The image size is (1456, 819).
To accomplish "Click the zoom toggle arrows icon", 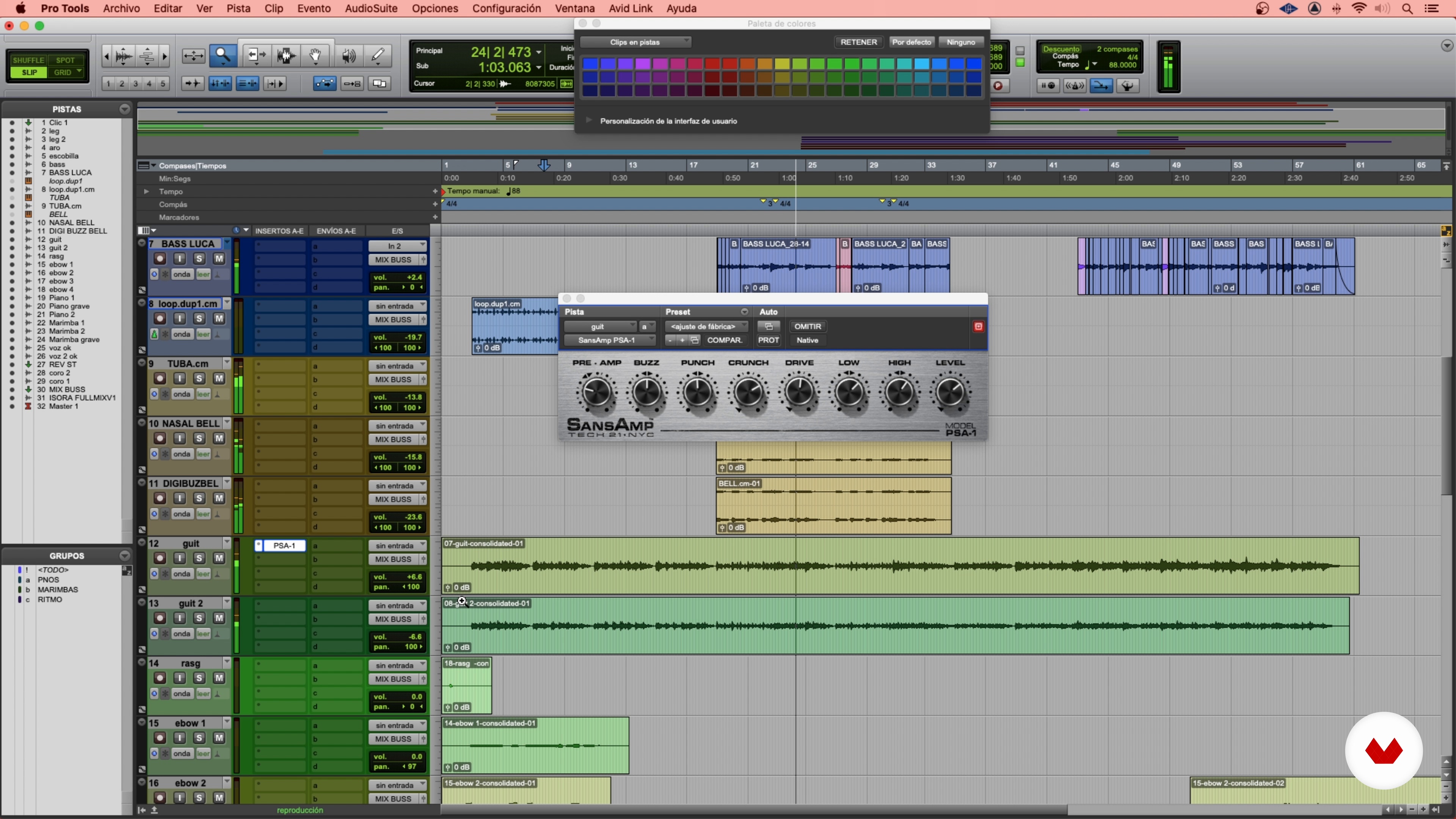I will pos(193,55).
